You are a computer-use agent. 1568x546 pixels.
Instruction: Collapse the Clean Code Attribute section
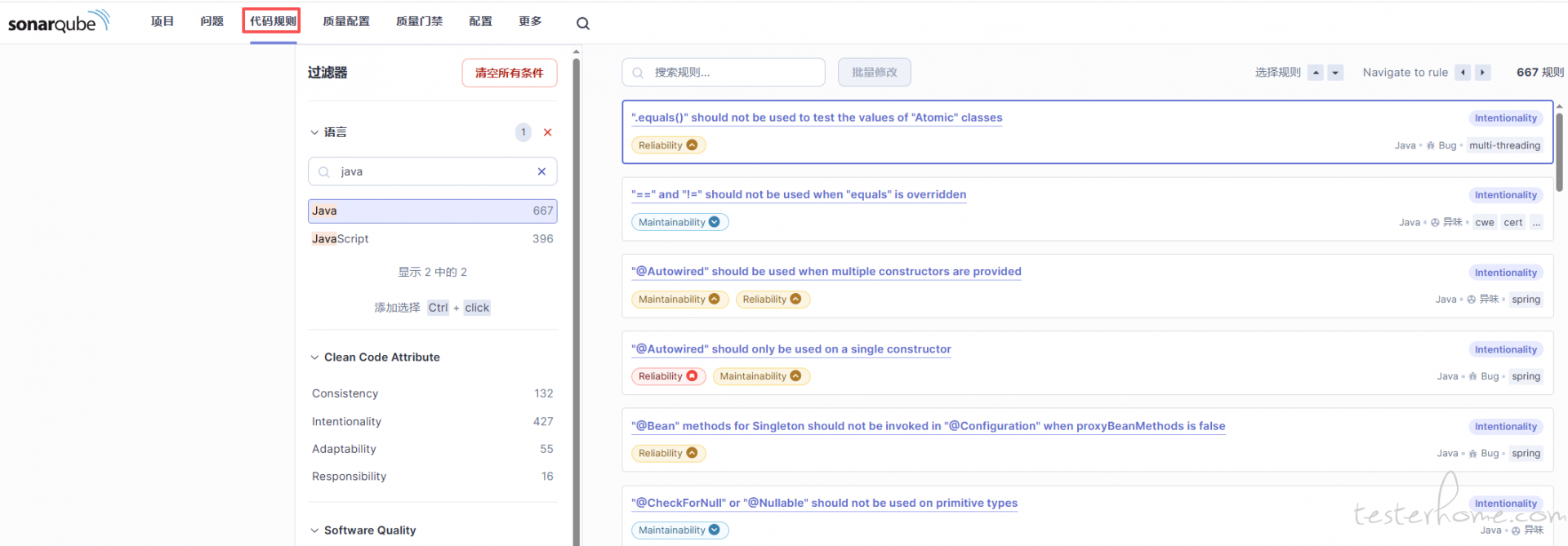click(314, 357)
